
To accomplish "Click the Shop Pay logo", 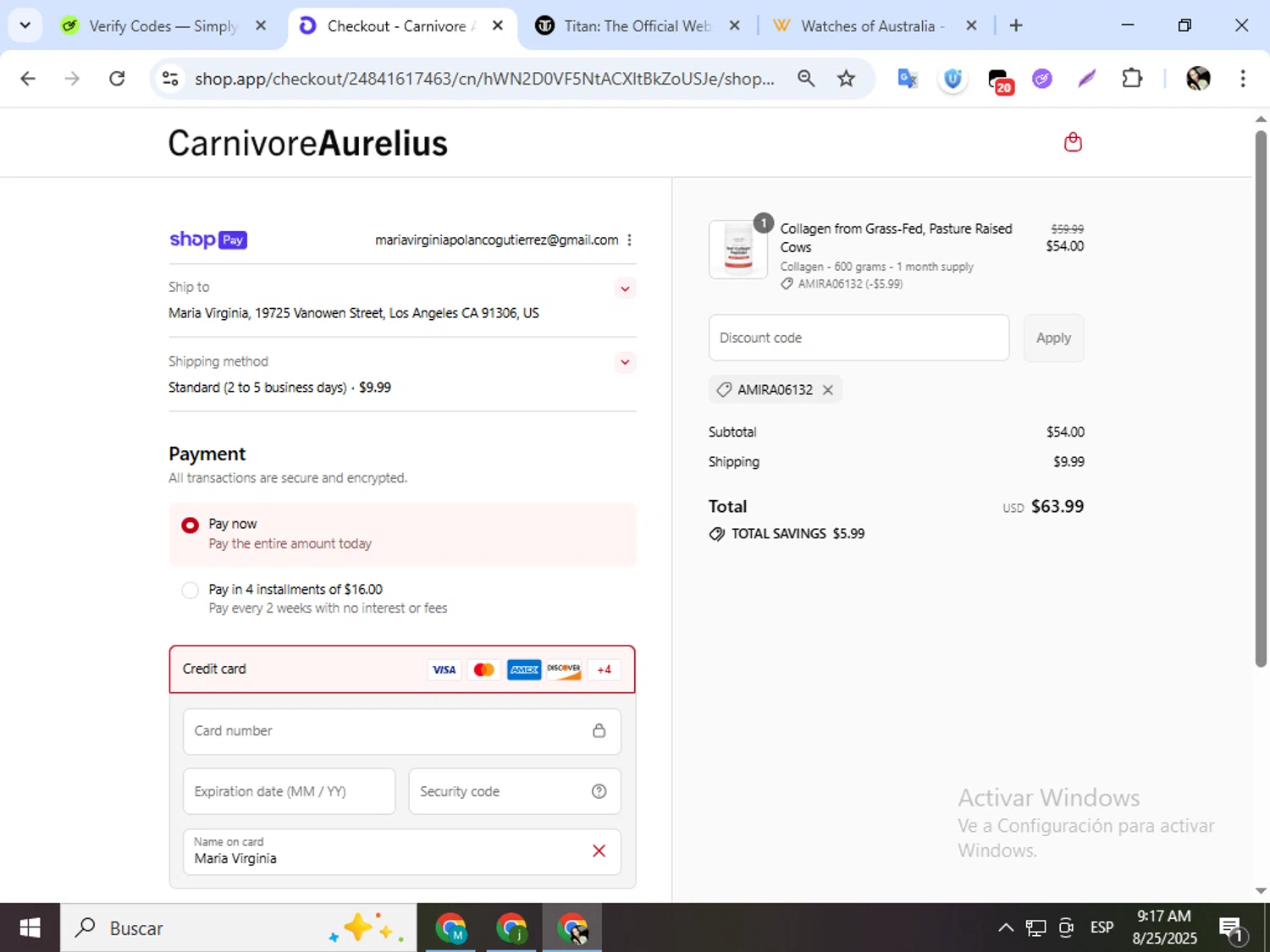I will pos(208,239).
